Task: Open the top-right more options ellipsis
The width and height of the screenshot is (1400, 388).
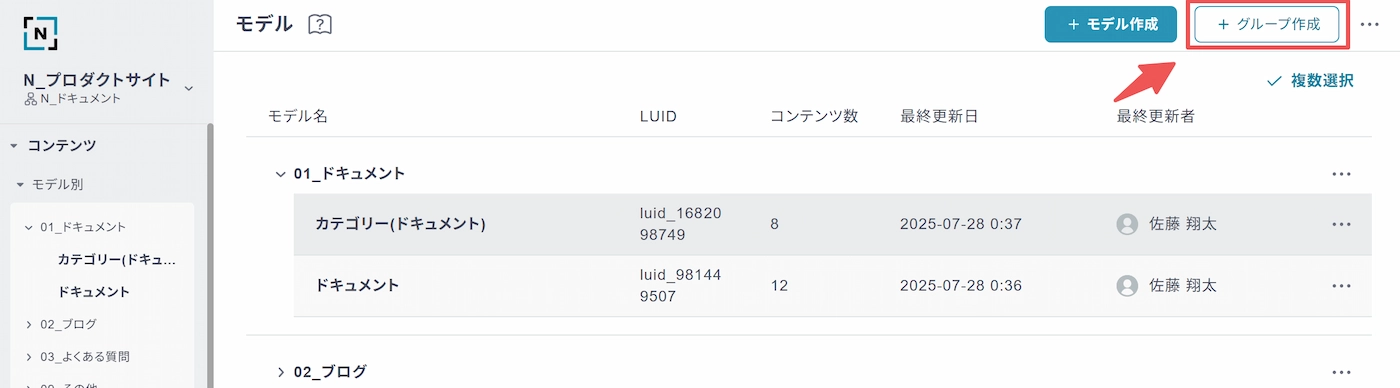Action: click(x=1370, y=25)
